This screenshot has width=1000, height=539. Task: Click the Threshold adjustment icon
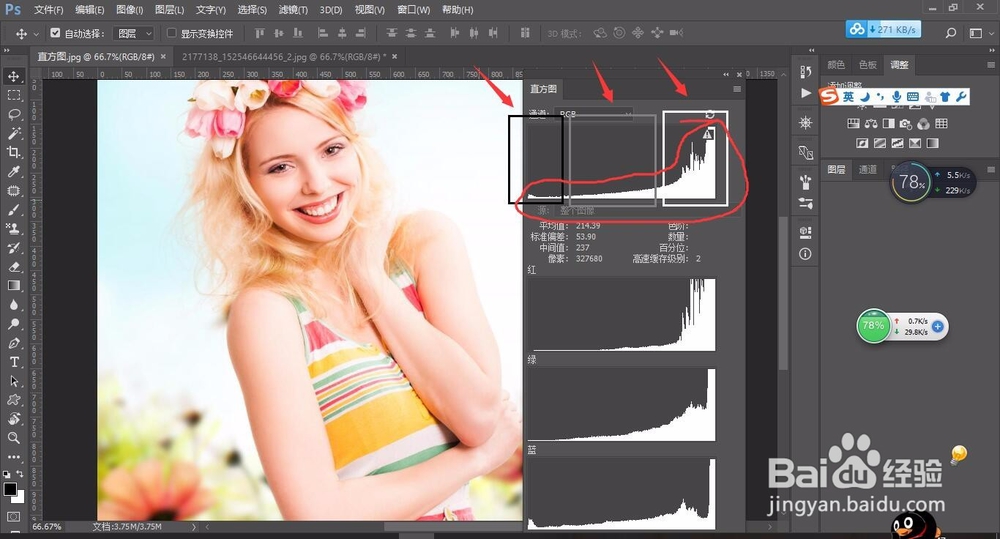[x=897, y=143]
